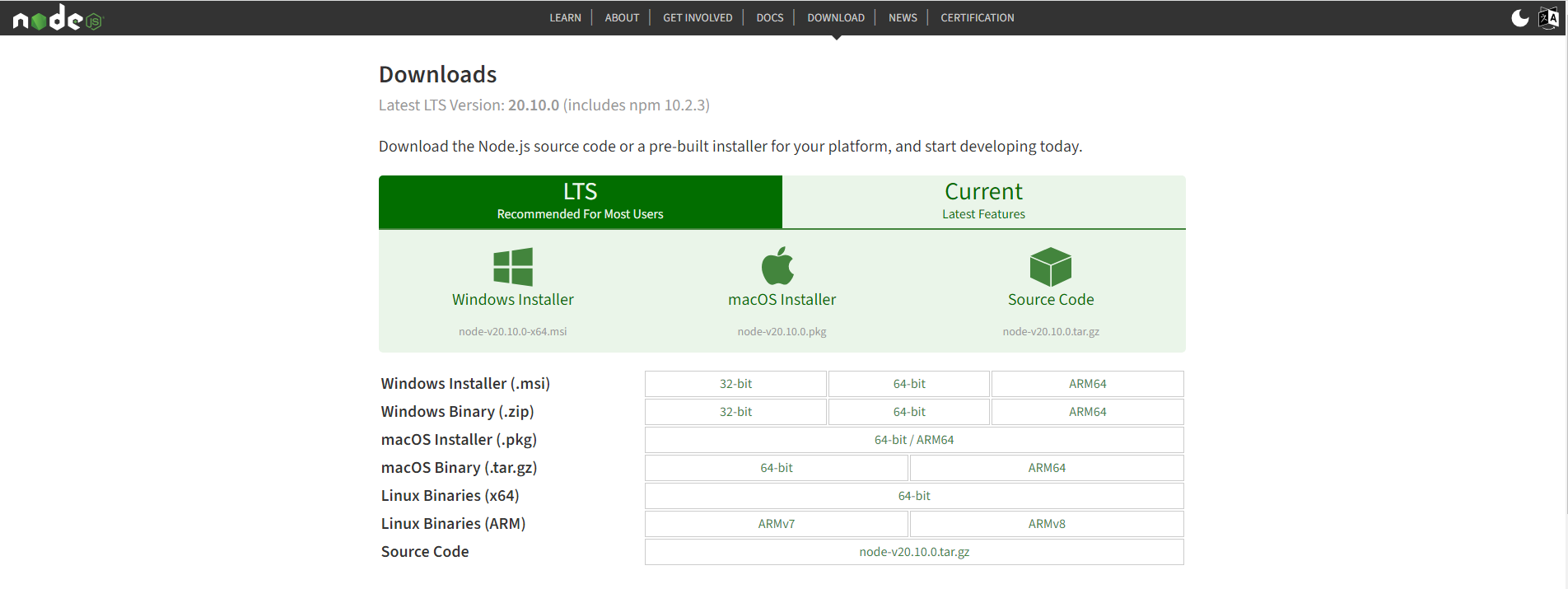Click the Downloads heading
Viewport: 1568px width, 589px height.
coord(438,75)
